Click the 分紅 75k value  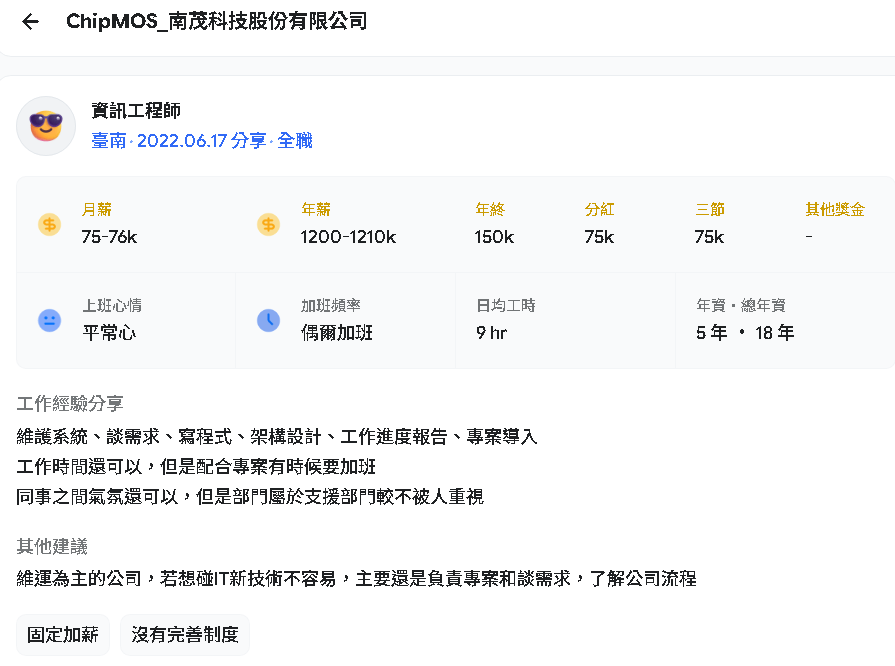click(599, 237)
